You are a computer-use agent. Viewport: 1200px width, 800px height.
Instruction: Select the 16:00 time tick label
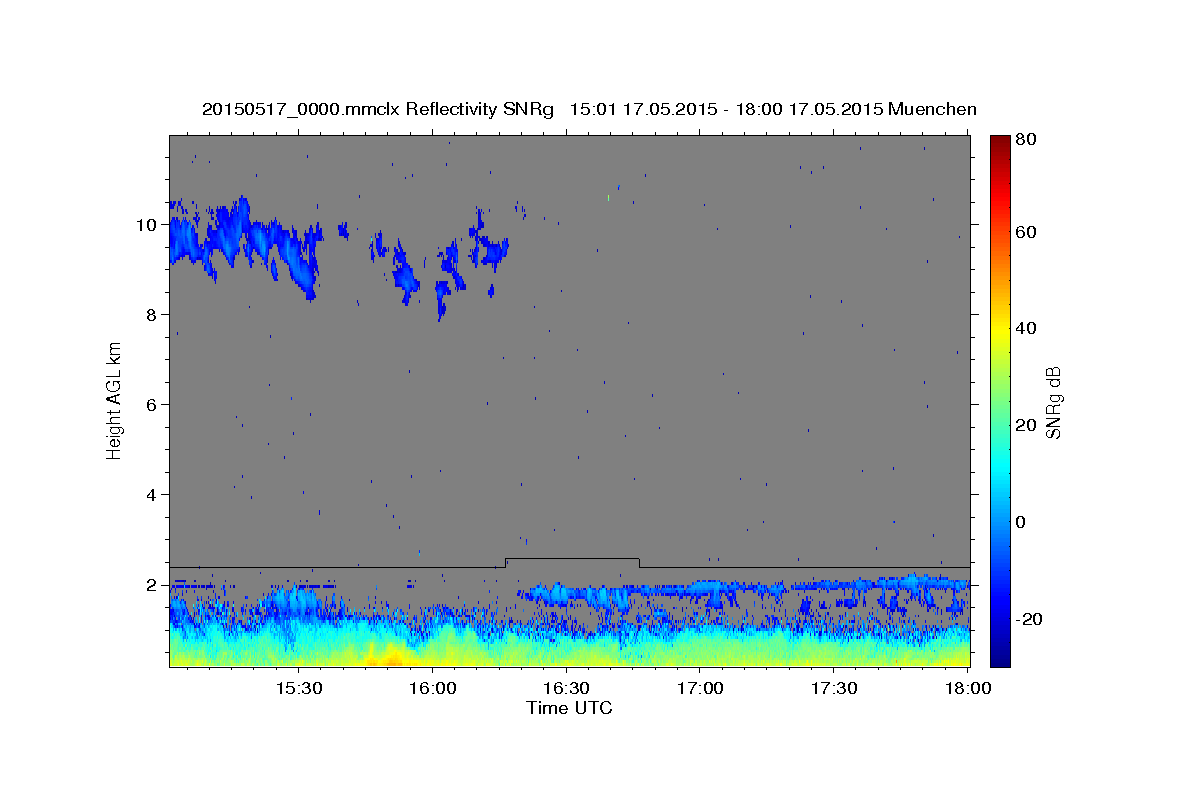click(432, 689)
